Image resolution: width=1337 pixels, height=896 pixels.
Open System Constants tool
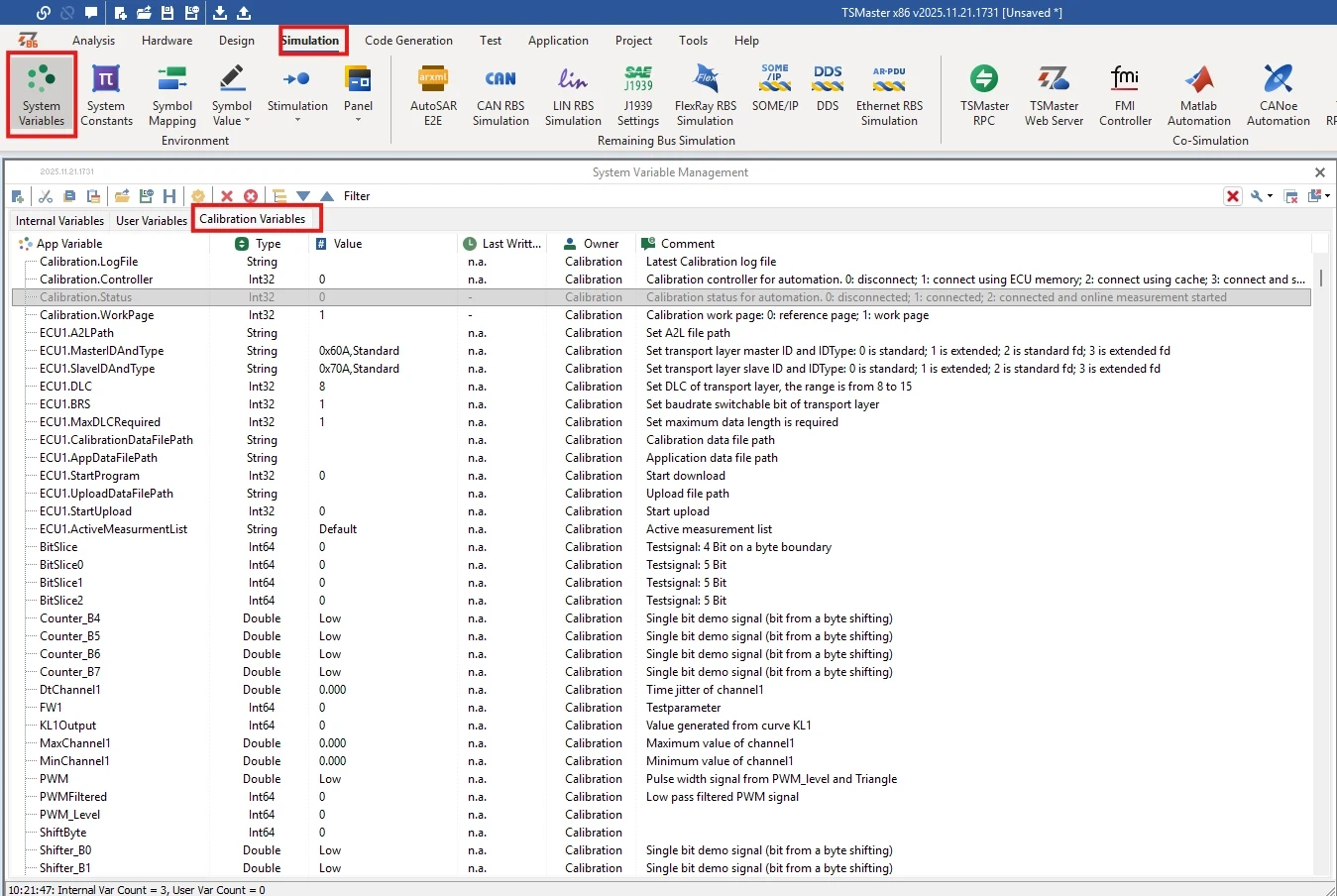tap(106, 95)
